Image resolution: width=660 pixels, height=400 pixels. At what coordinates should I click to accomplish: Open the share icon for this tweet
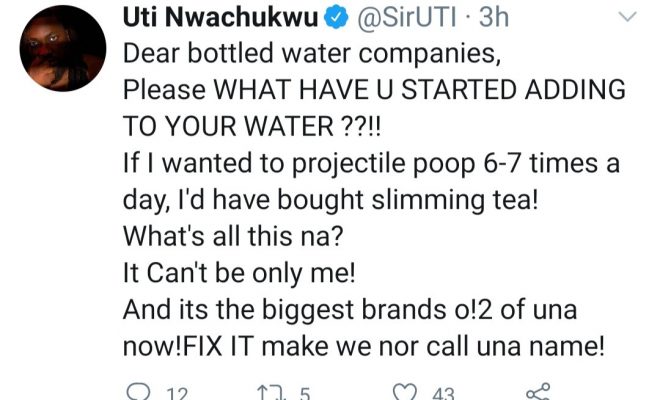[x=539, y=390]
